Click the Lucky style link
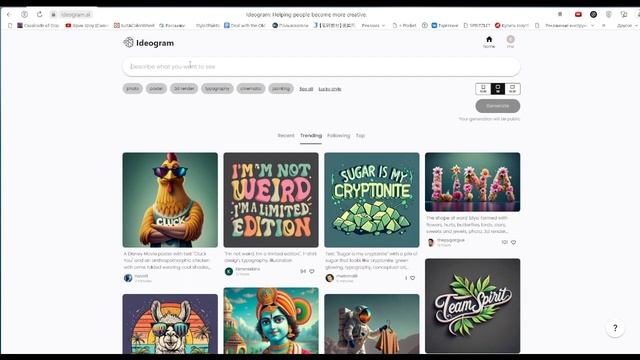Screen dimensions: 640x360 [x=330, y=89]
